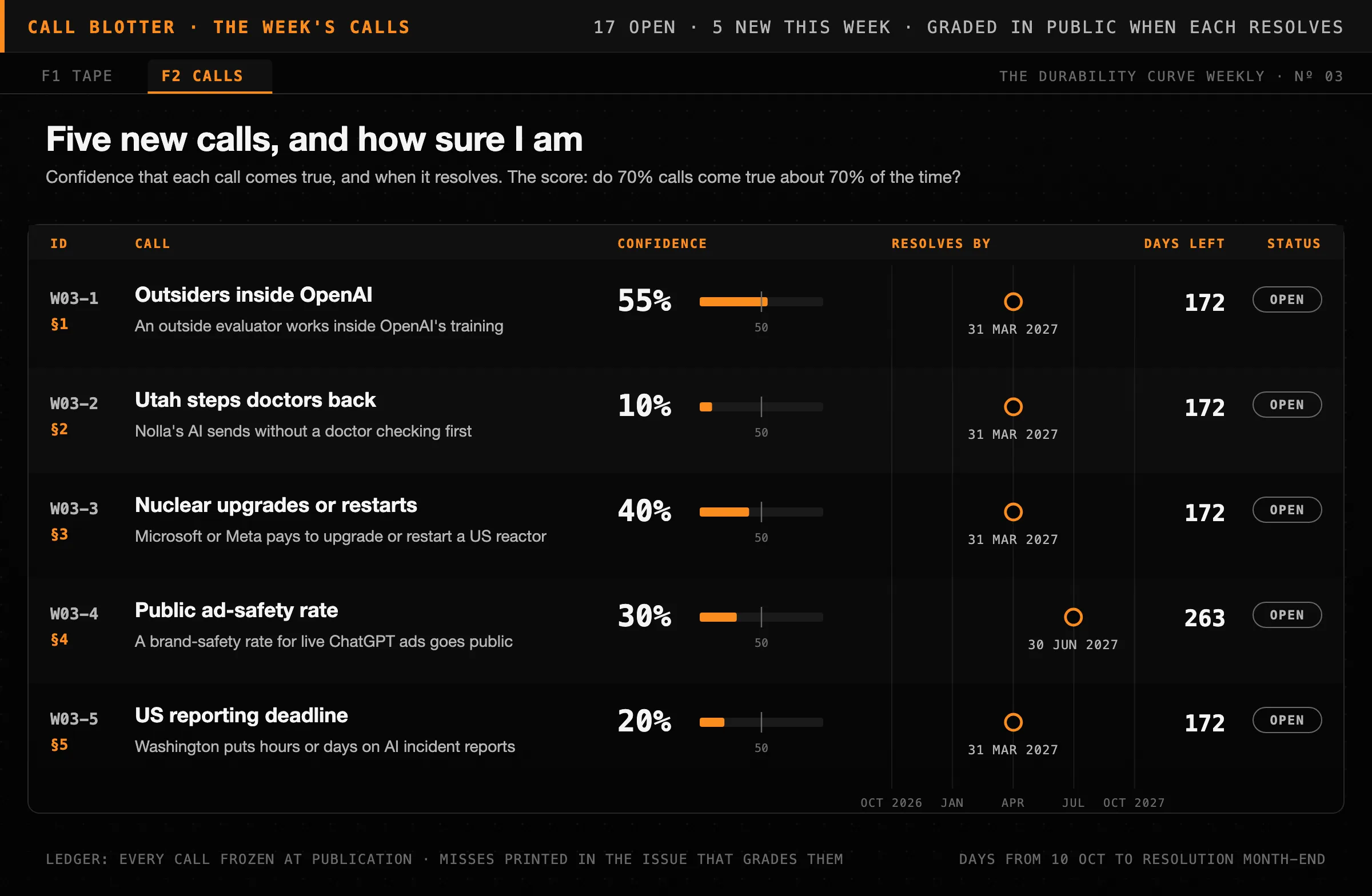Click the 20% confidence bar for US reporting call
Viewport: 1372px width, 896px height.
pos(761,722)
